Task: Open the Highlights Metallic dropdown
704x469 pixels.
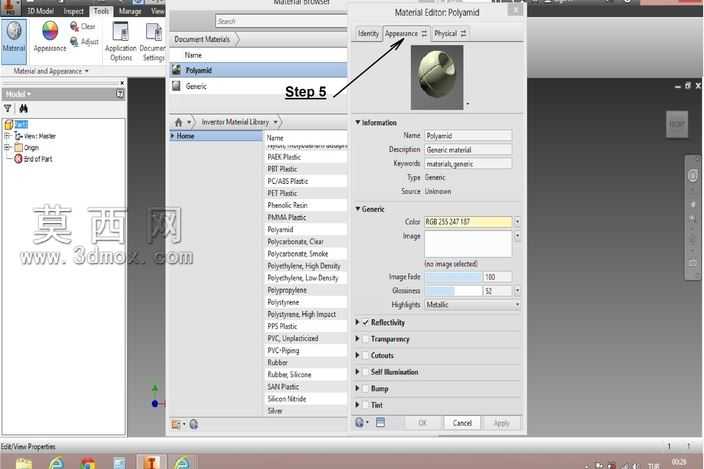Action: 472,305
